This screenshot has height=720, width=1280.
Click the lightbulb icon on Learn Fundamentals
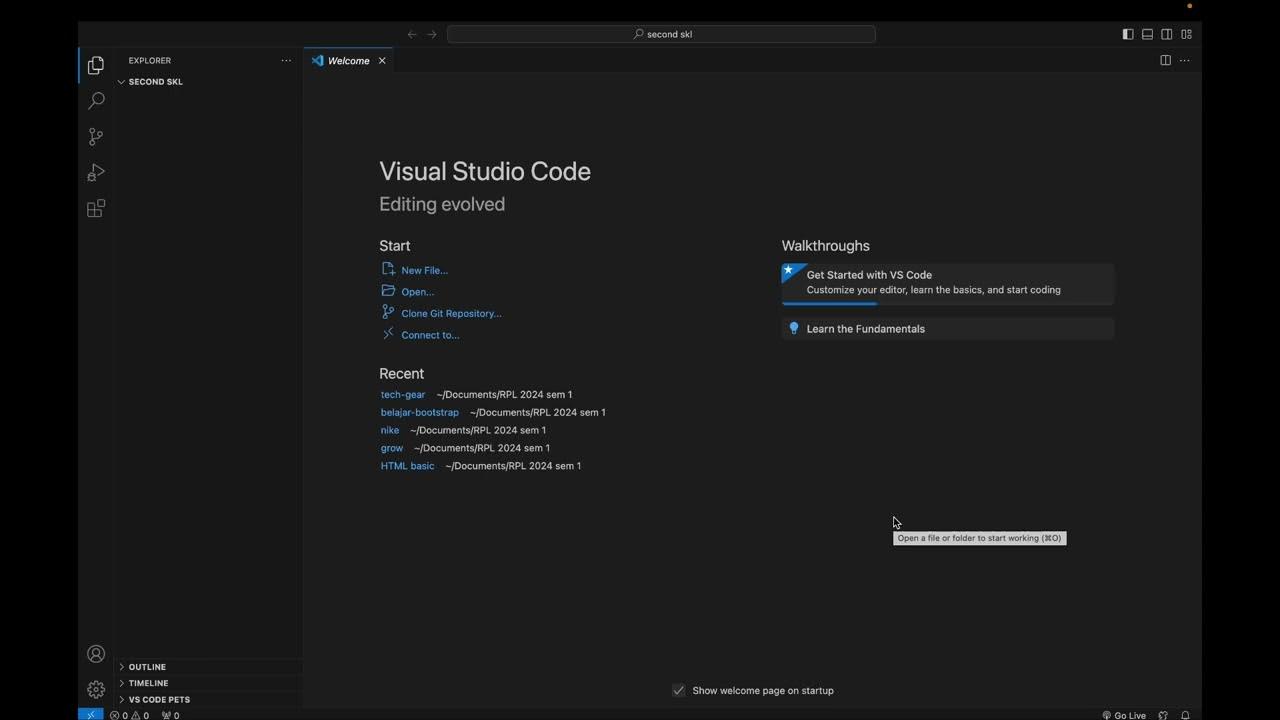point(794,328)
